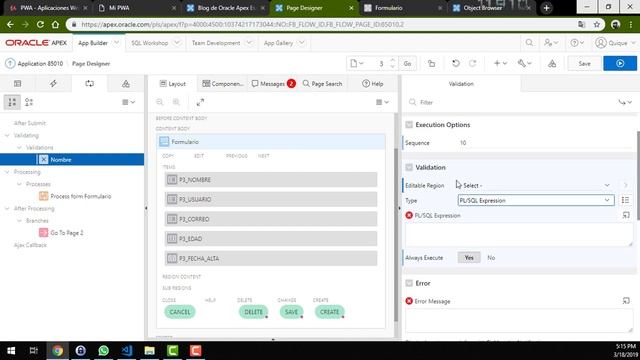Viewport: 640px width, 360px height.
Task: Click the Undo icon in toolbar
Action: (x=456, y=64)
